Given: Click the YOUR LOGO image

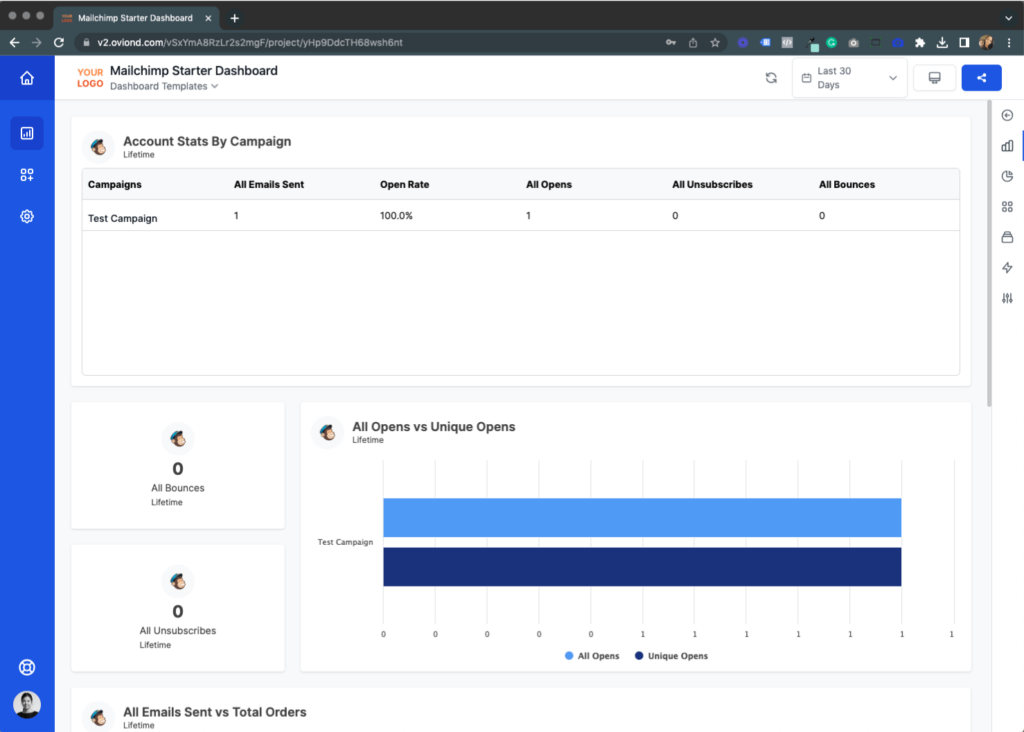Looking at the screenshot, I should [90, 78].
